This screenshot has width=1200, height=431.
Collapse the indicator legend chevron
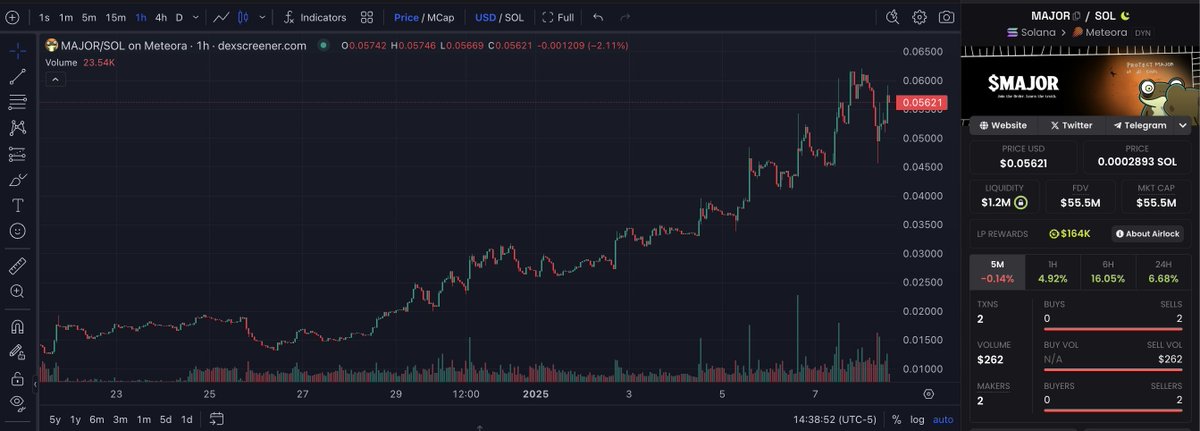coord(56,78)
